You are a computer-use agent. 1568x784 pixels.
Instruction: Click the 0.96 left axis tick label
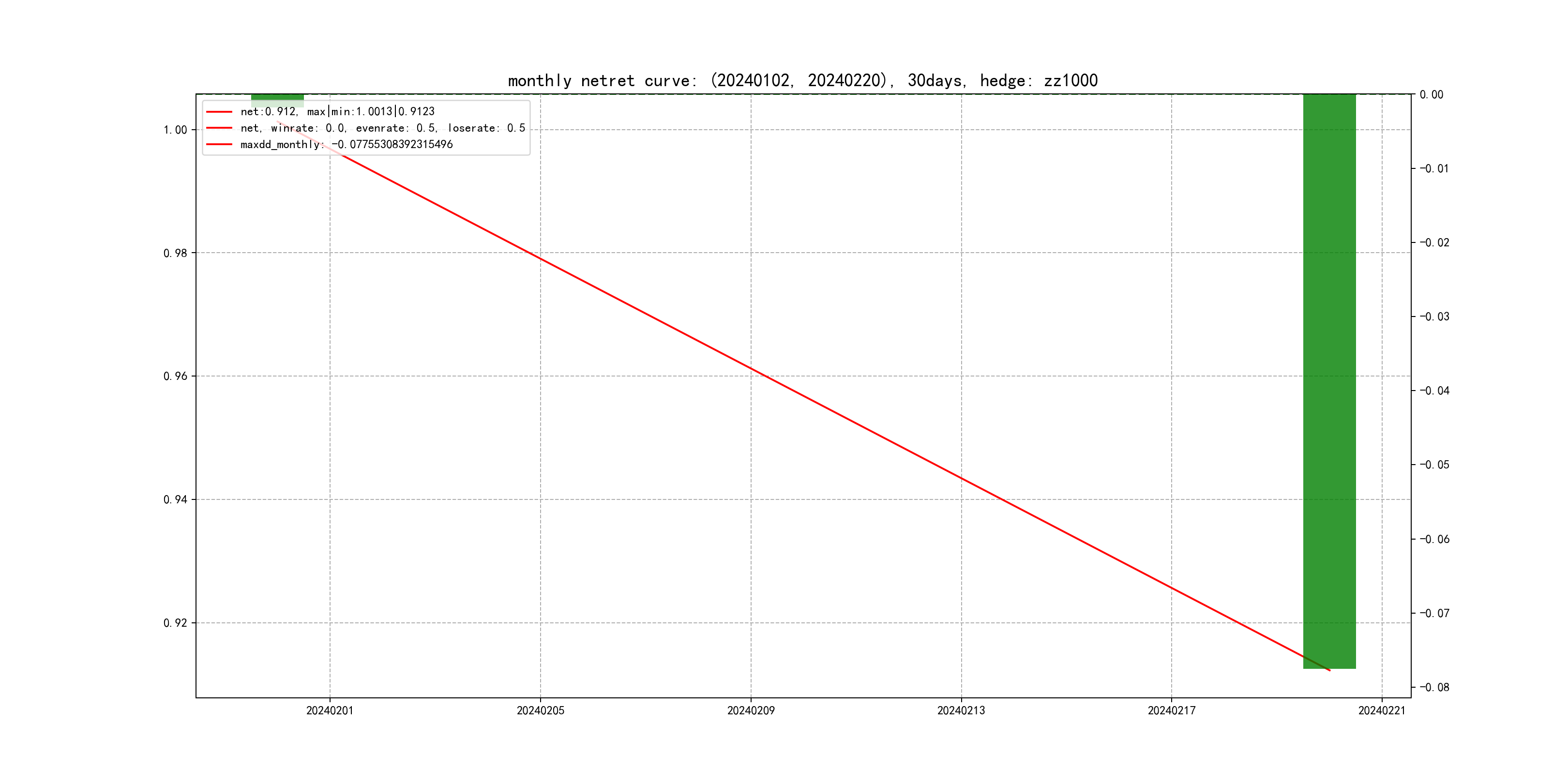tap(175, 376)
